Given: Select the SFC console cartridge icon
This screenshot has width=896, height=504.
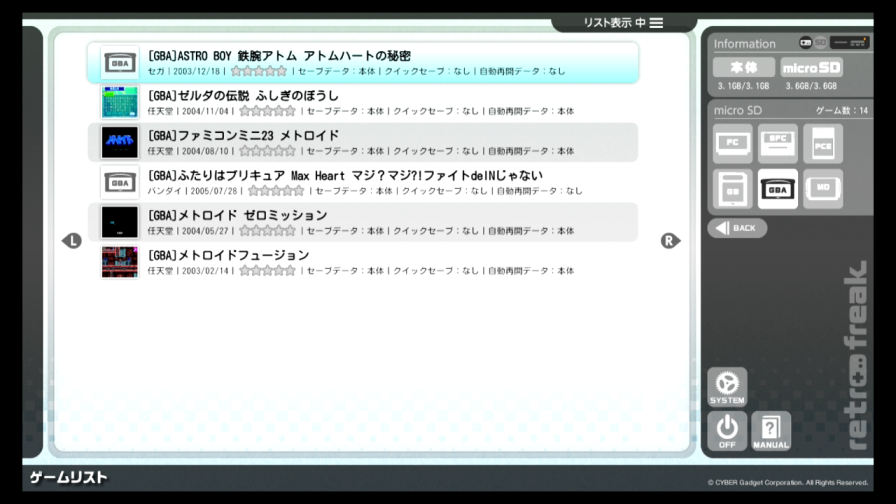Looking at the screenshot, I should tap(778, 143).
